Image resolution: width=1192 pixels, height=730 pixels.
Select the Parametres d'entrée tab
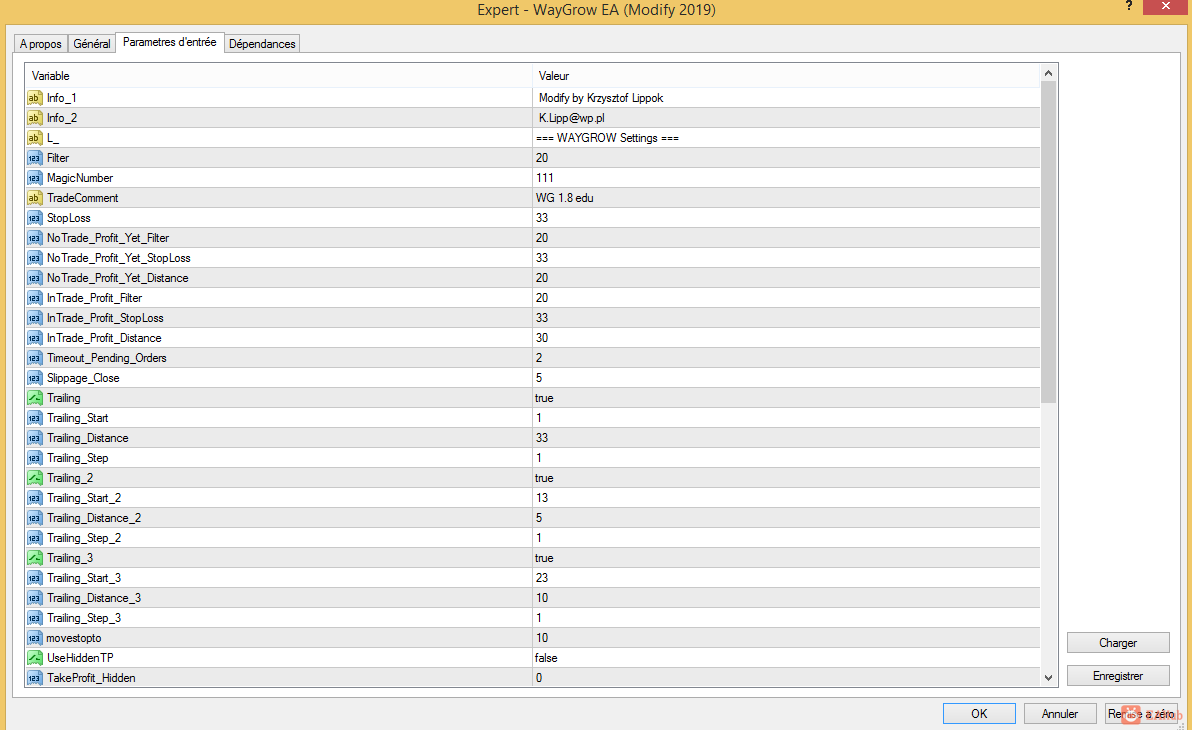pos(170,43)
